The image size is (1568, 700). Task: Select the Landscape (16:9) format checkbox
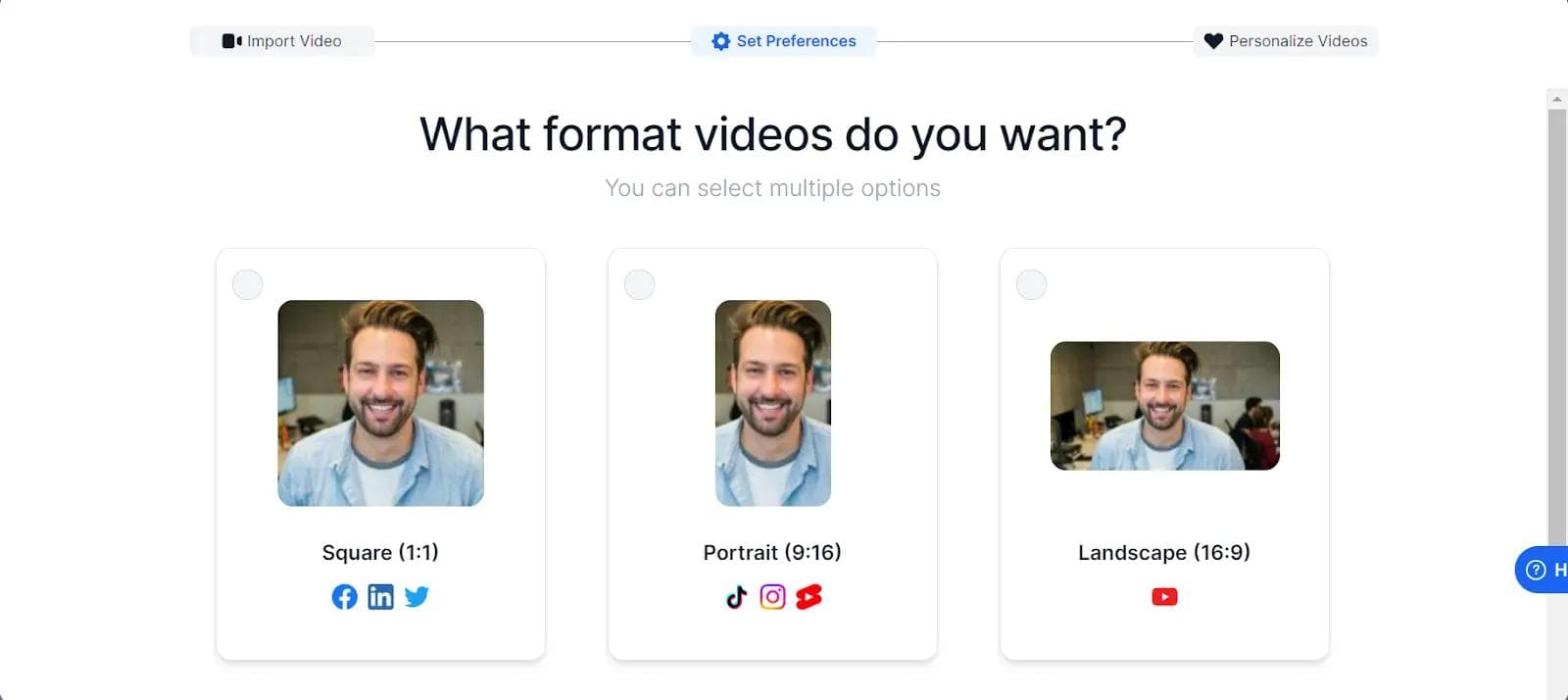pos(1031,284)
